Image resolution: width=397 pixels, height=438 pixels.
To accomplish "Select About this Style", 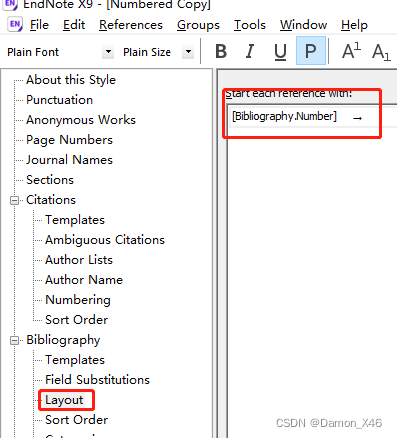I will pos(71,80).
